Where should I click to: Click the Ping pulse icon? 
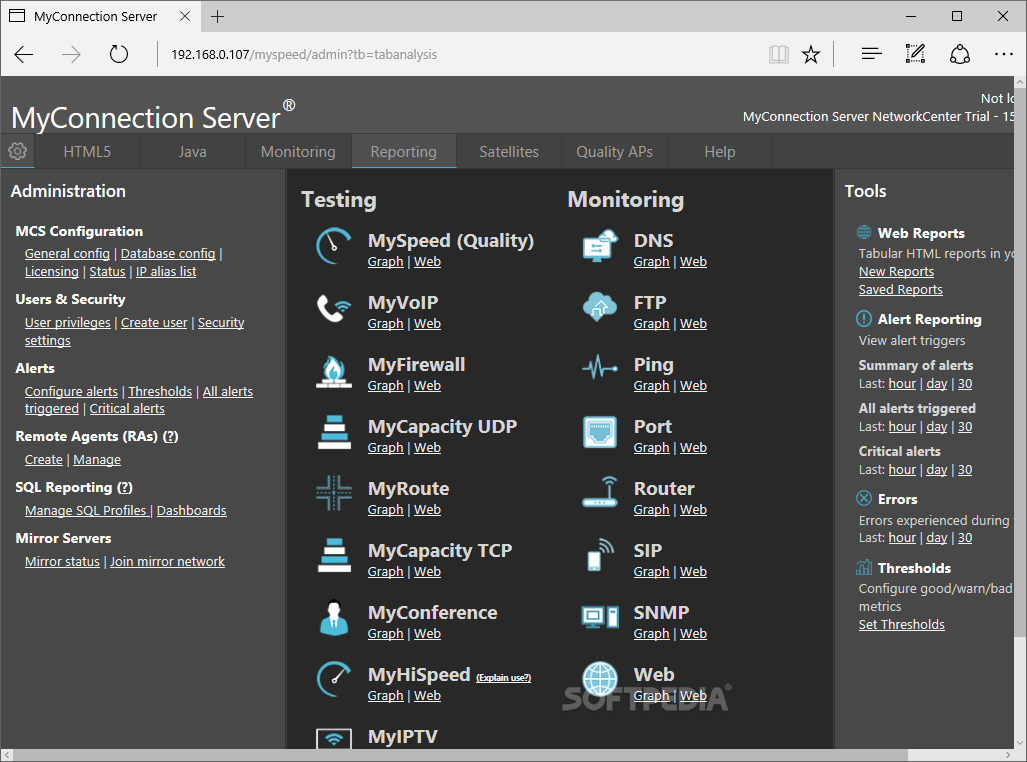coord(600,368)
